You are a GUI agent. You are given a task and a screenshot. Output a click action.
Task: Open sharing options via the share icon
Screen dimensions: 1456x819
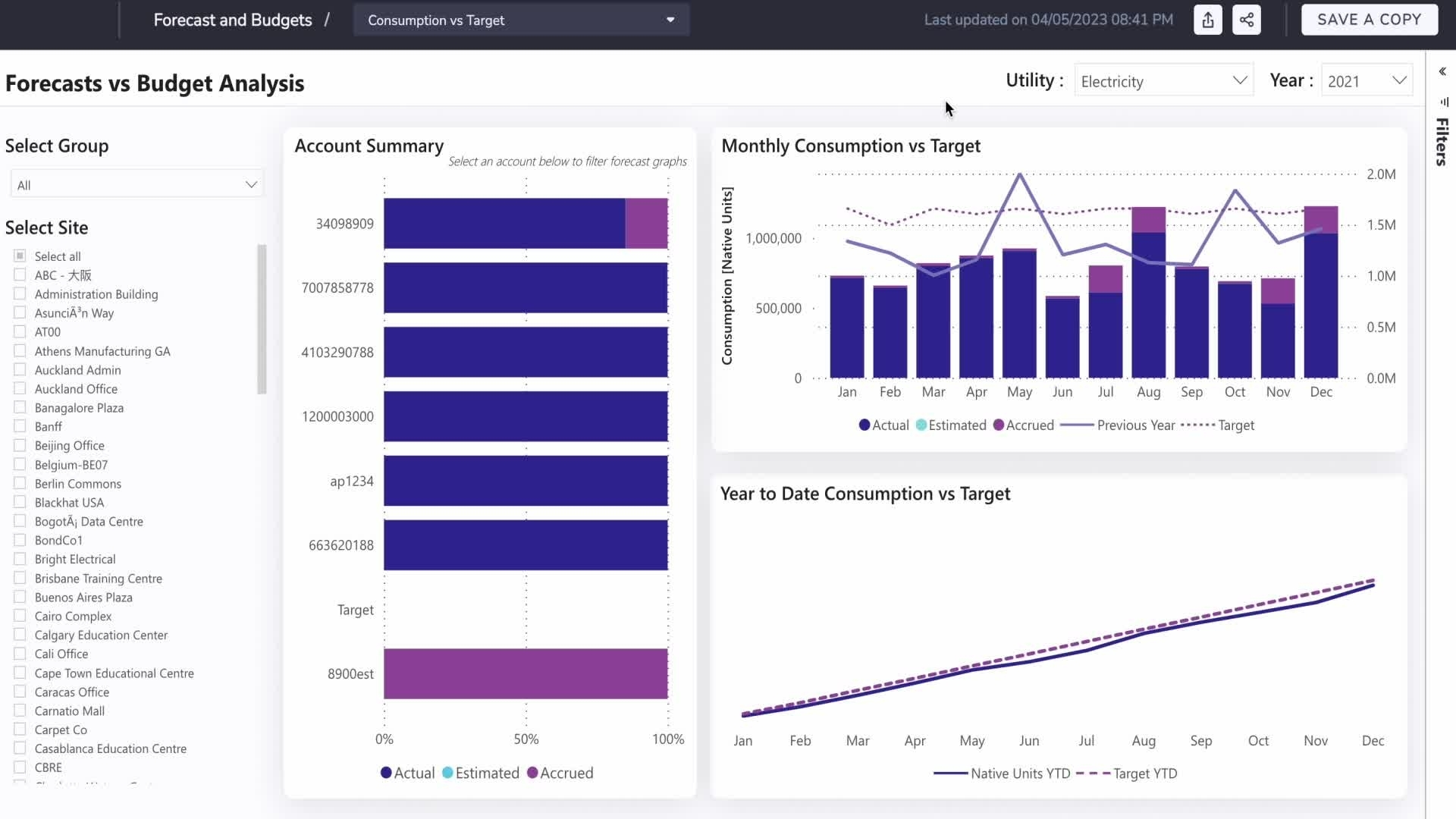pos(1247,20)
